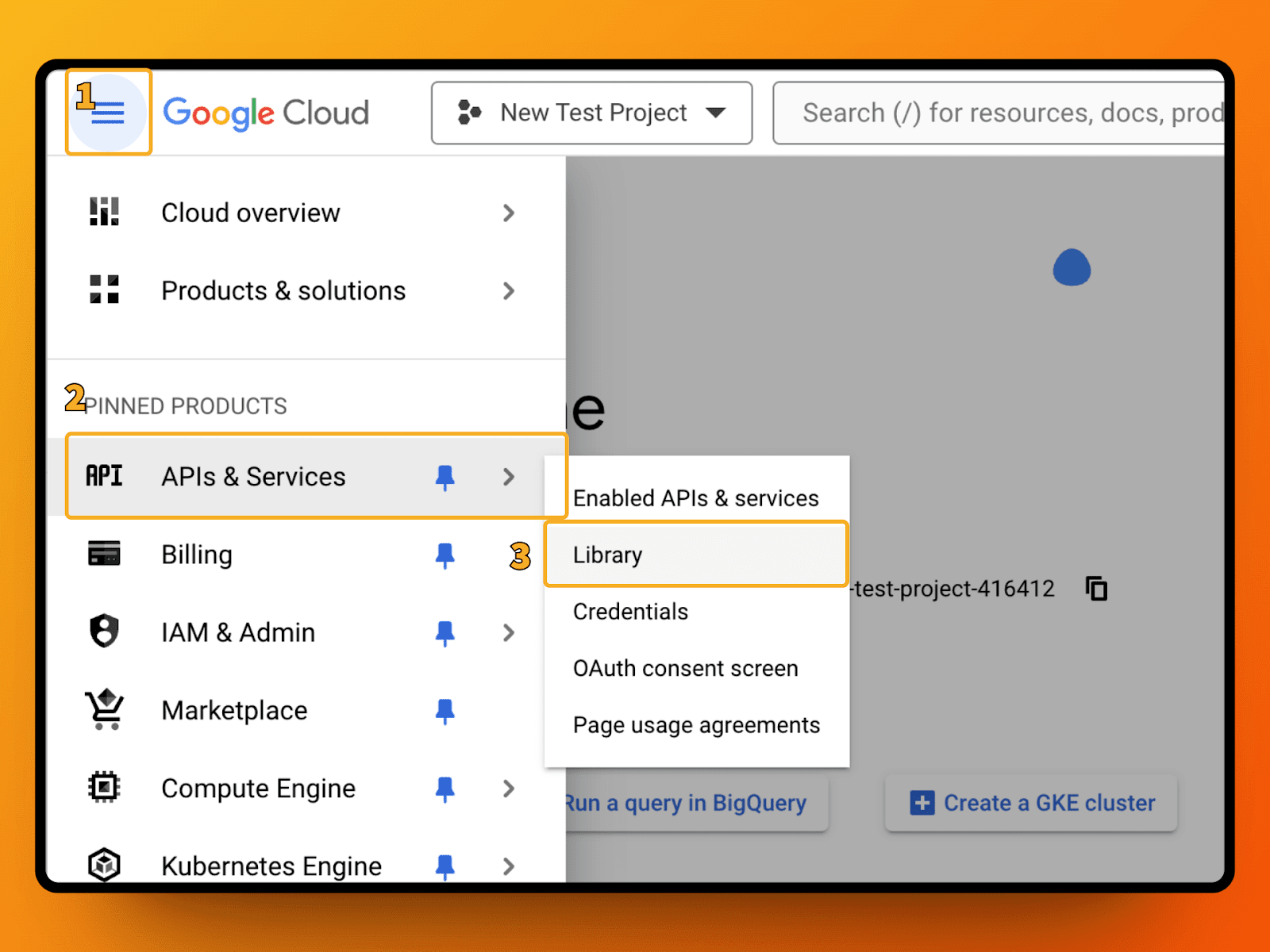
Task: Select OAuth consent screen in the submenu
Action: pos(696,668)
